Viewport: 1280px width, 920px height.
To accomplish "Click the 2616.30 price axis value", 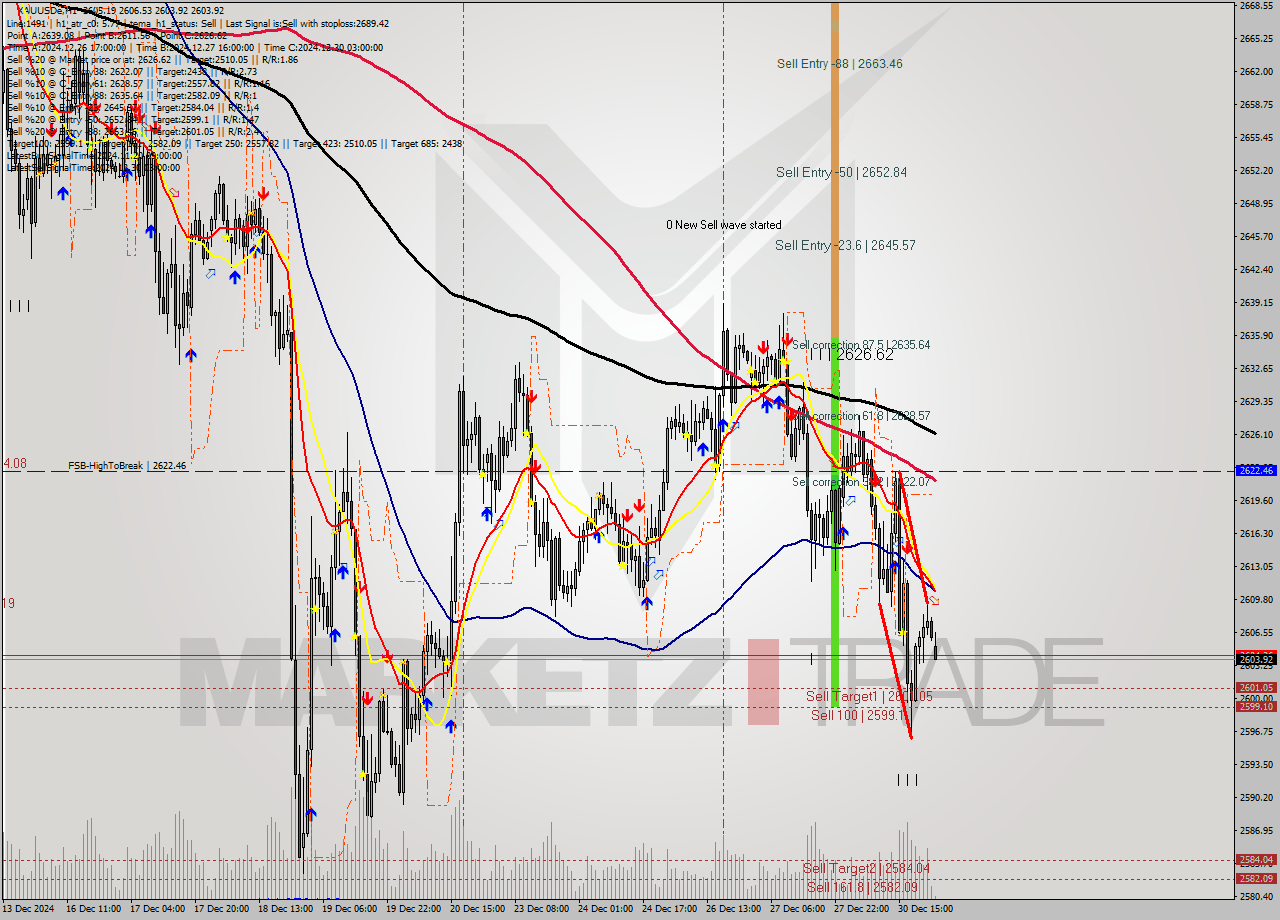I will pos(1256,534).
